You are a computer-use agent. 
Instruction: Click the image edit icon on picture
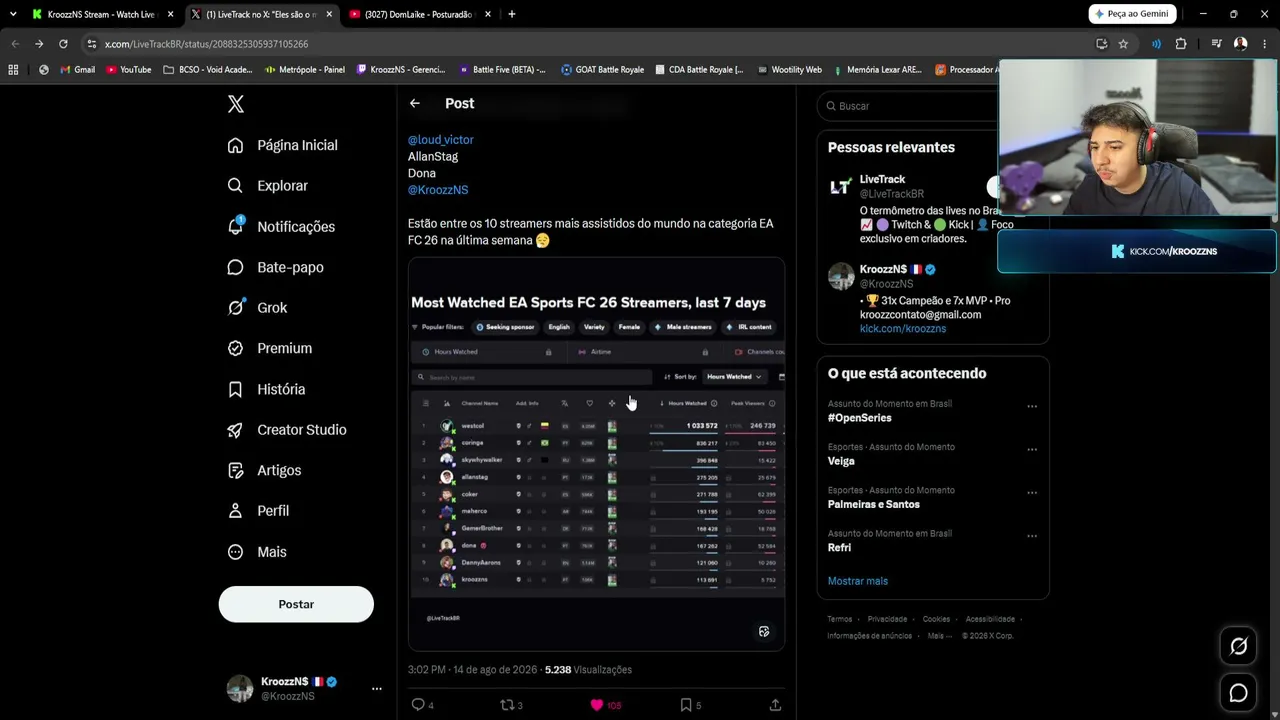[764, 631]
